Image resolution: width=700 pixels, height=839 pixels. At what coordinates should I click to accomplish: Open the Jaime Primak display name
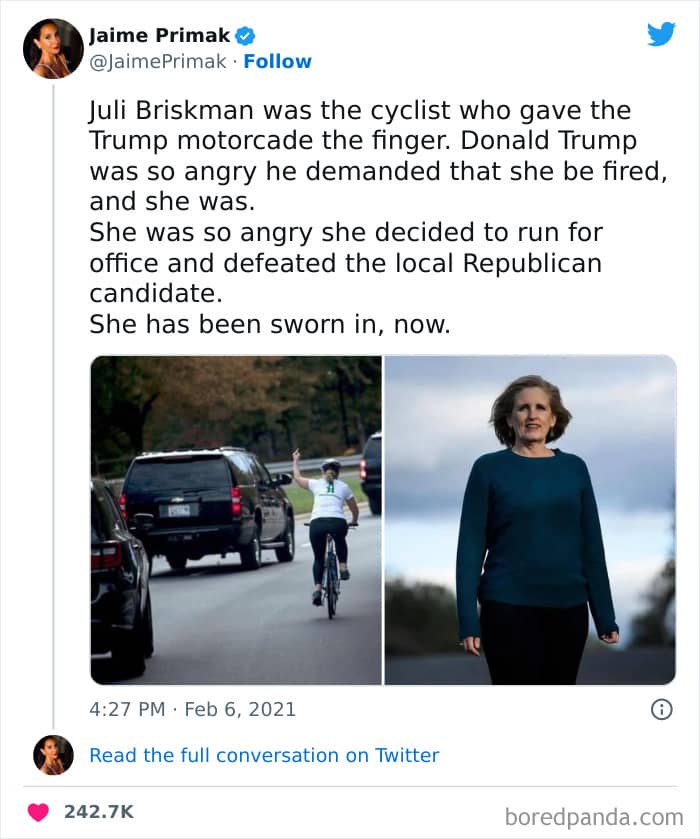[160, 36]
